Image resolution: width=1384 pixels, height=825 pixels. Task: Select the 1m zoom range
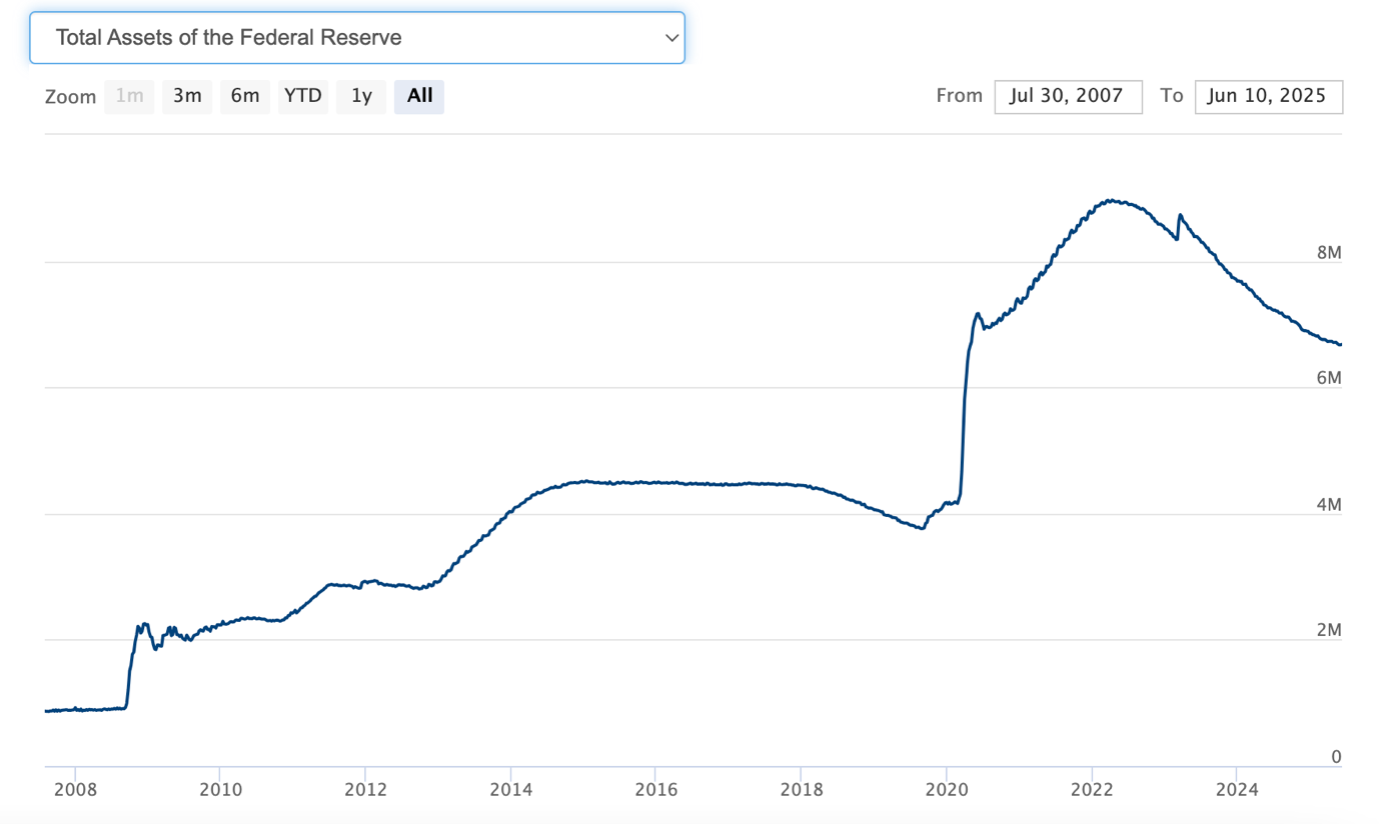pos(129,96)
